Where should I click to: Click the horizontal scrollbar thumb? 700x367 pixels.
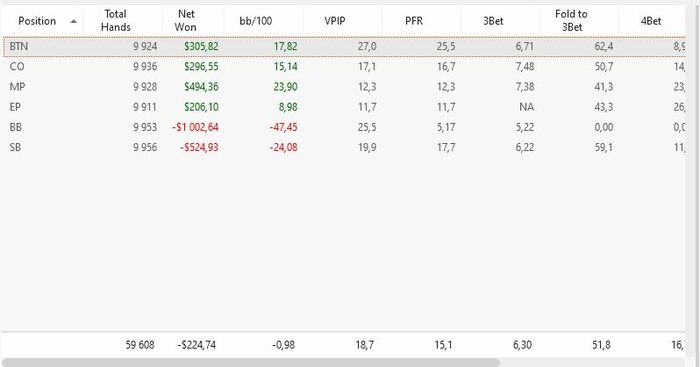click(250, 362)
